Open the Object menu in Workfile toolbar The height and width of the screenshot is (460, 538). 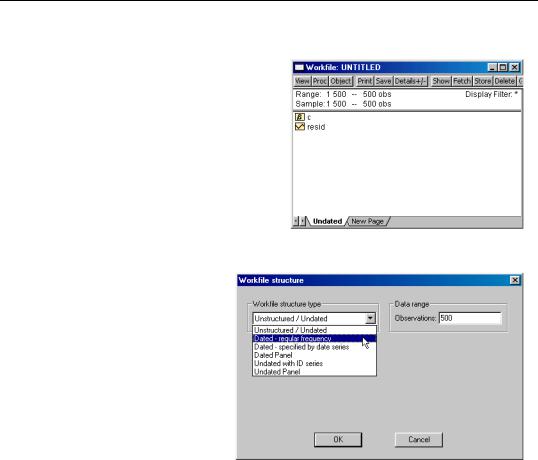[341, 81]
